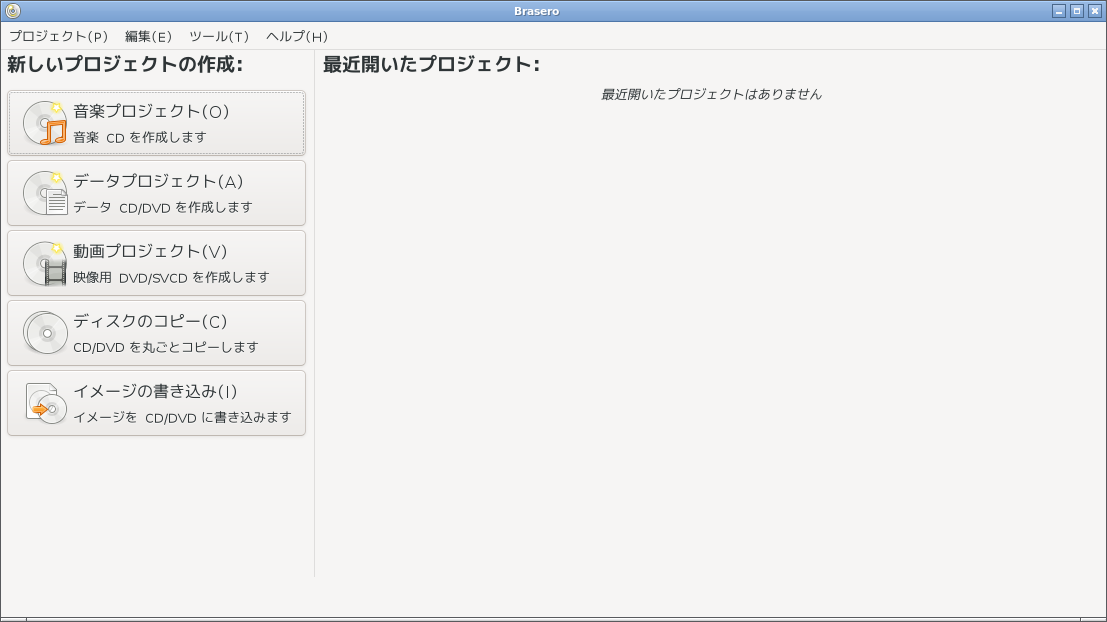
Task: Begin a video DVD/SVCD project
Action: 156,262
